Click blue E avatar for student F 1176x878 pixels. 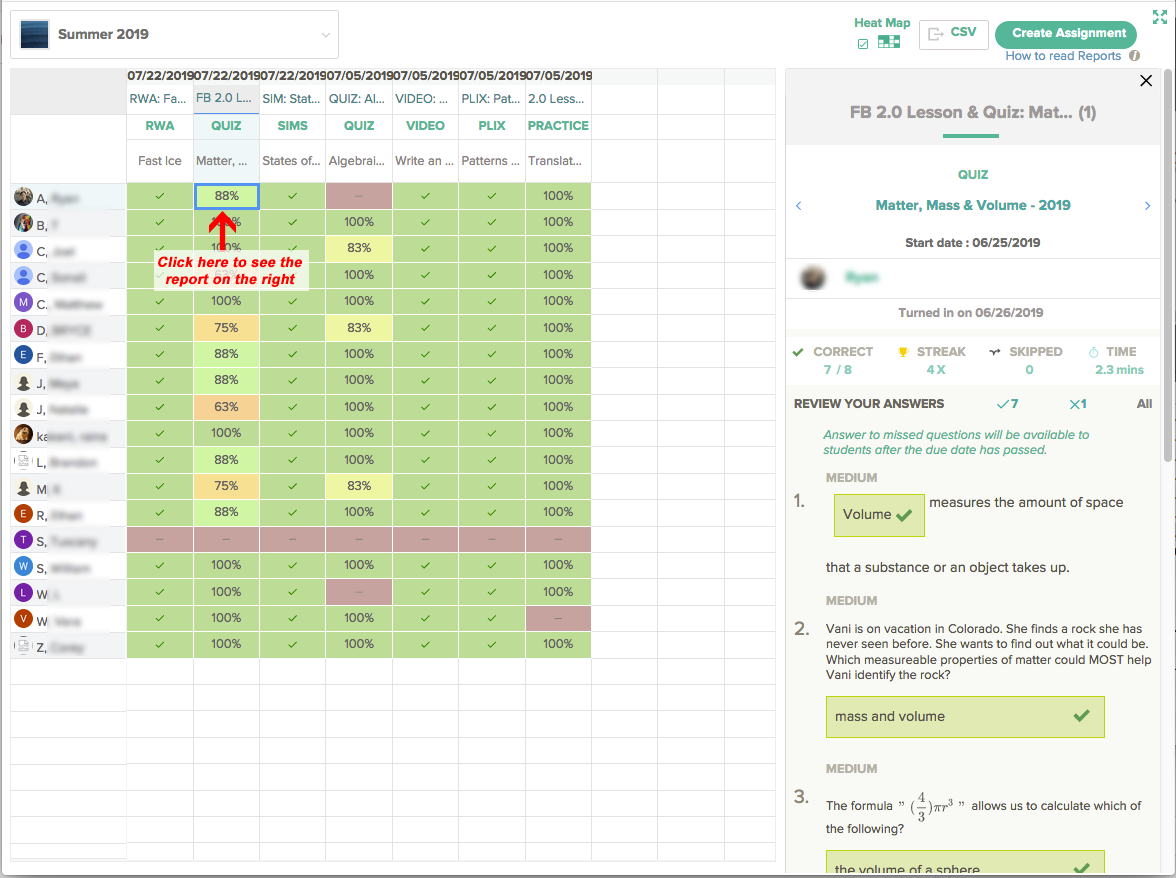(x=23, y=355)
